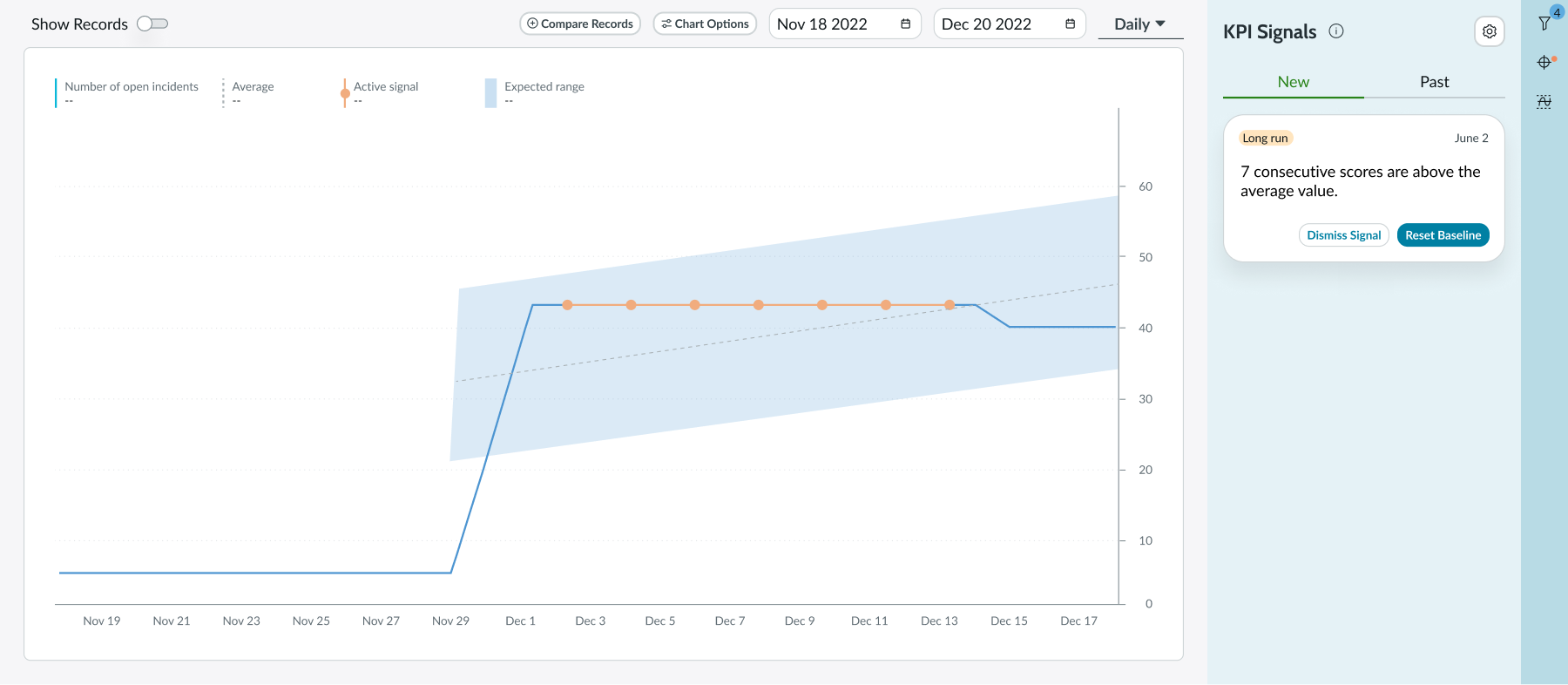Click the Compare Records button

[580, 24]
